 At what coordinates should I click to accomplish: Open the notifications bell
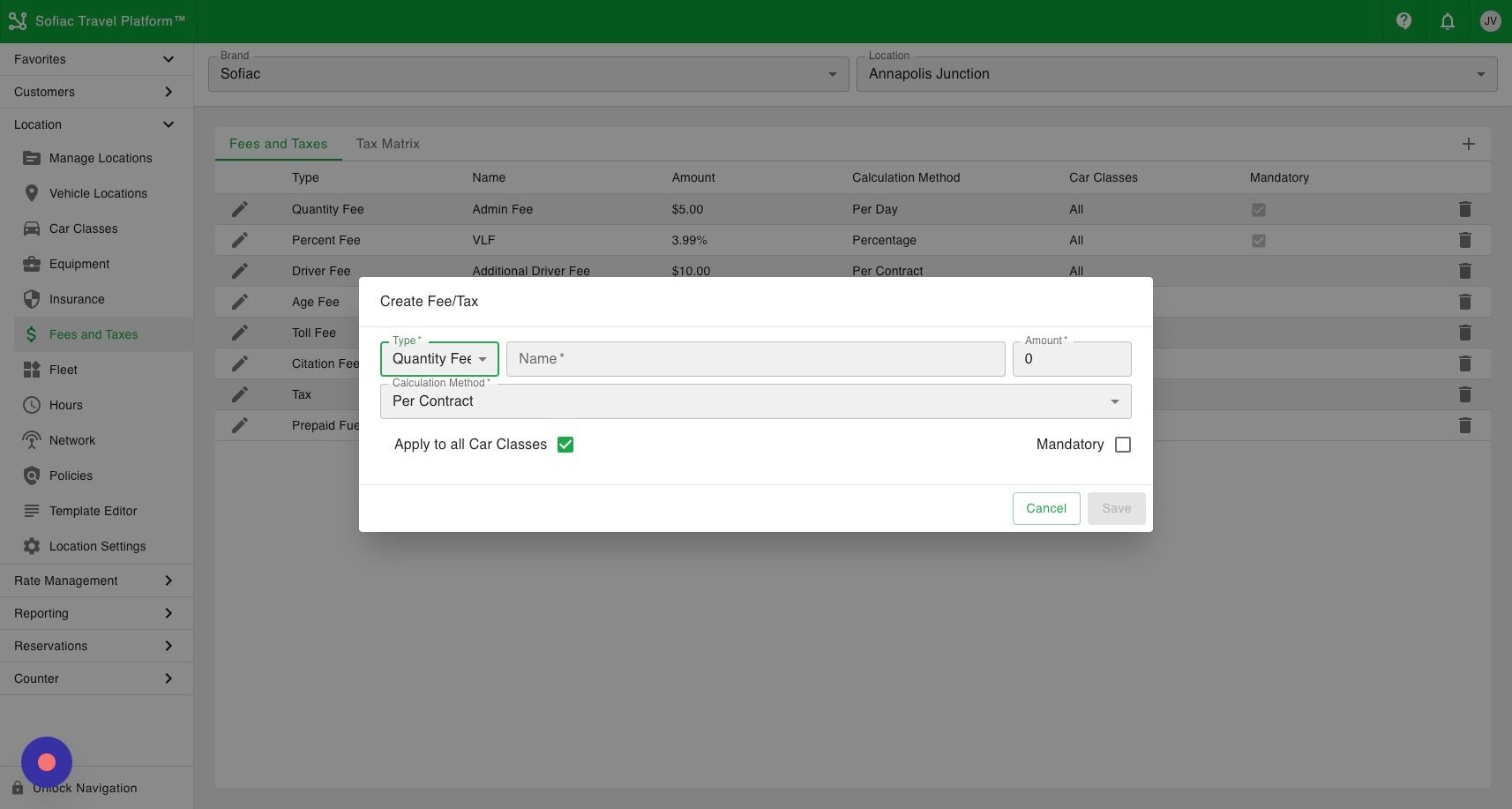coord(1448,20)
